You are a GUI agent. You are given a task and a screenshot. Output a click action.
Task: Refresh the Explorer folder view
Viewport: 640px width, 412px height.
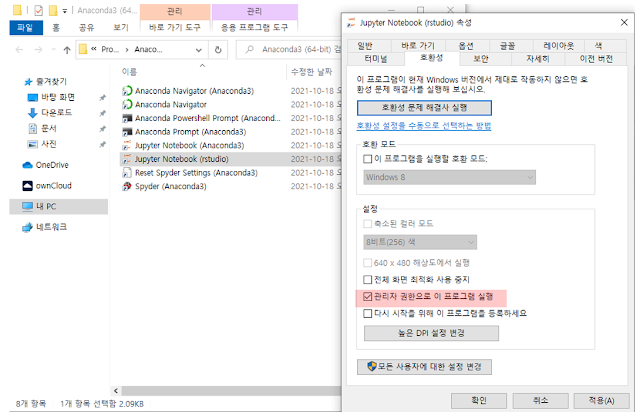218,49
